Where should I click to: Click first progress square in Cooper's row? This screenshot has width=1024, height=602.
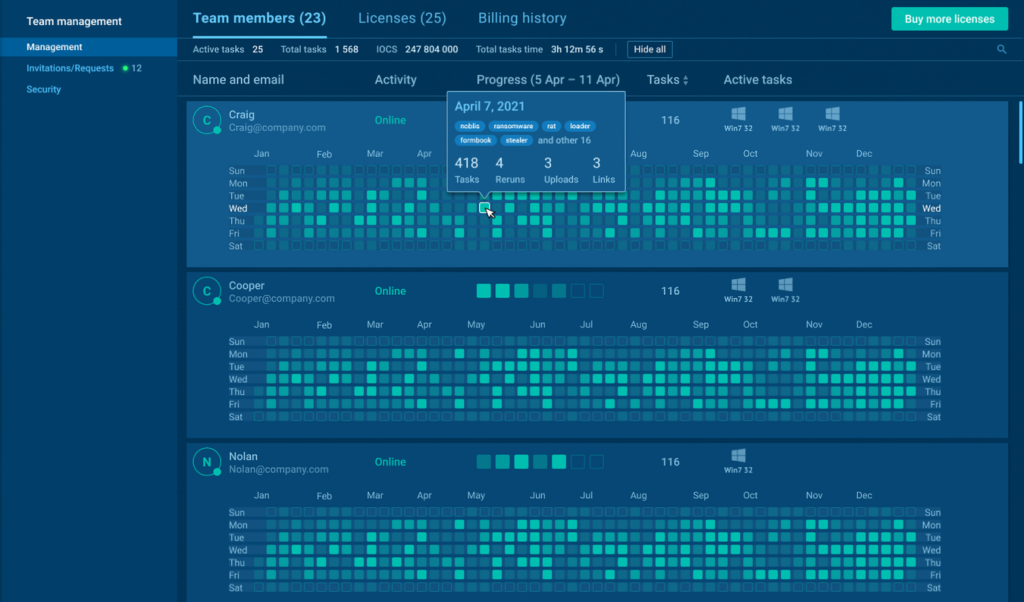pos(484,291)
